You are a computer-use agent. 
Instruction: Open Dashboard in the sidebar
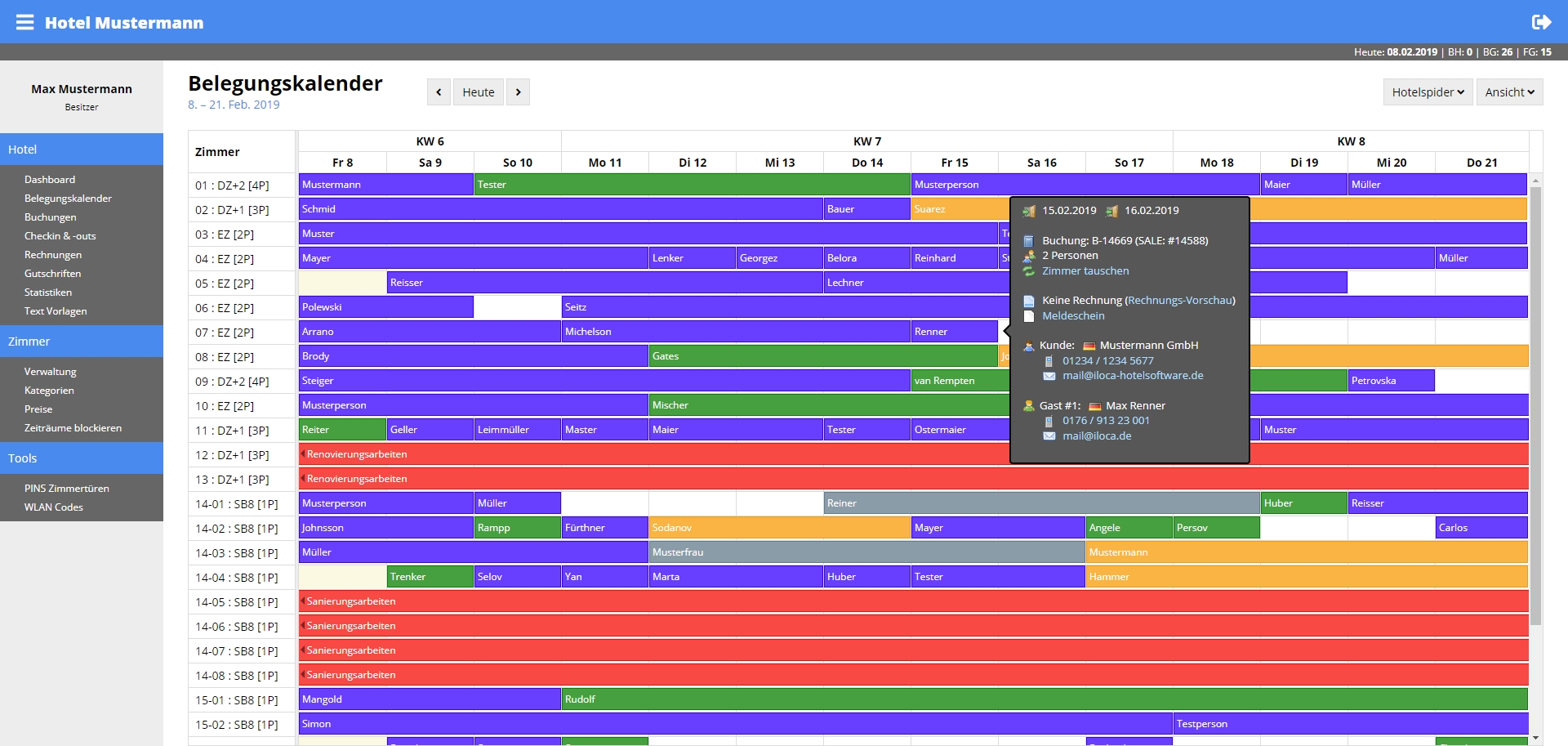point(50,180)
